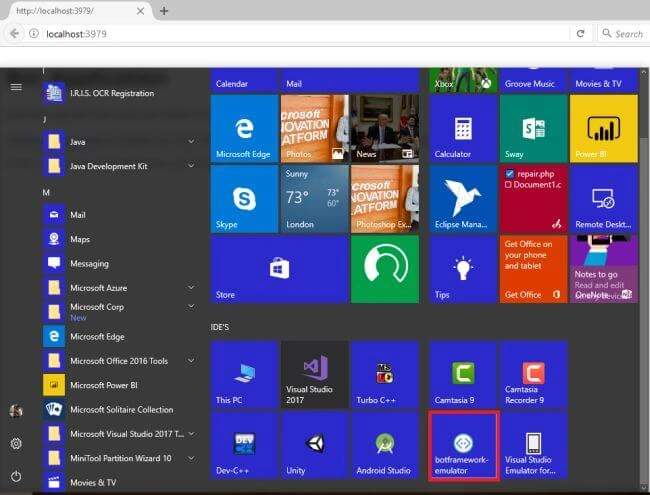Open the Skype tile

(x=244, y=199)
